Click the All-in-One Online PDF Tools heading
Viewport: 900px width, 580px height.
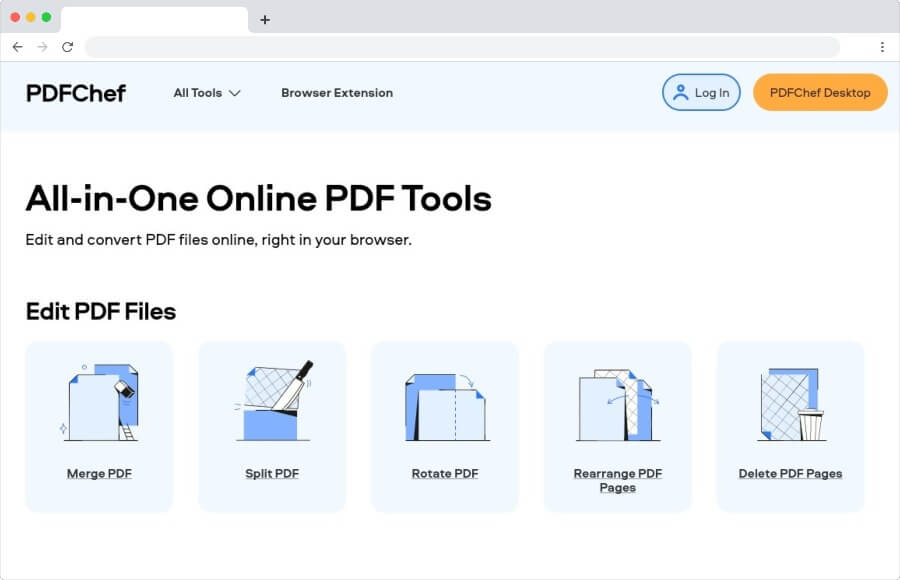(258, 199)
